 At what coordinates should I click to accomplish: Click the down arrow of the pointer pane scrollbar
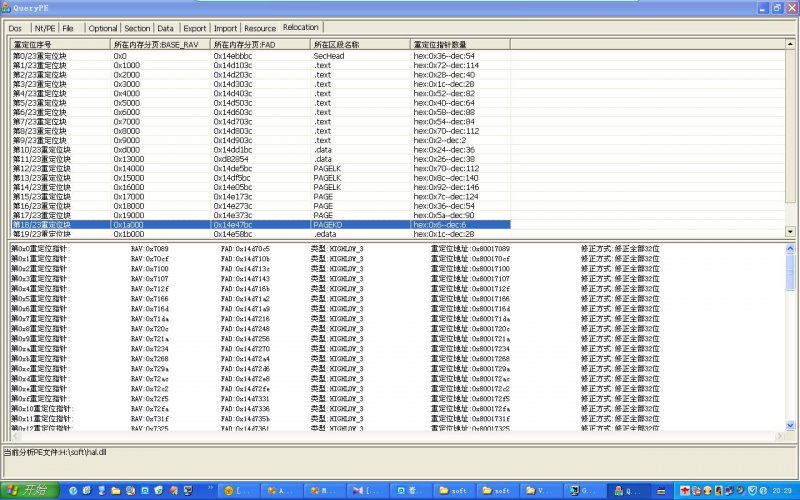pos(790,424)
